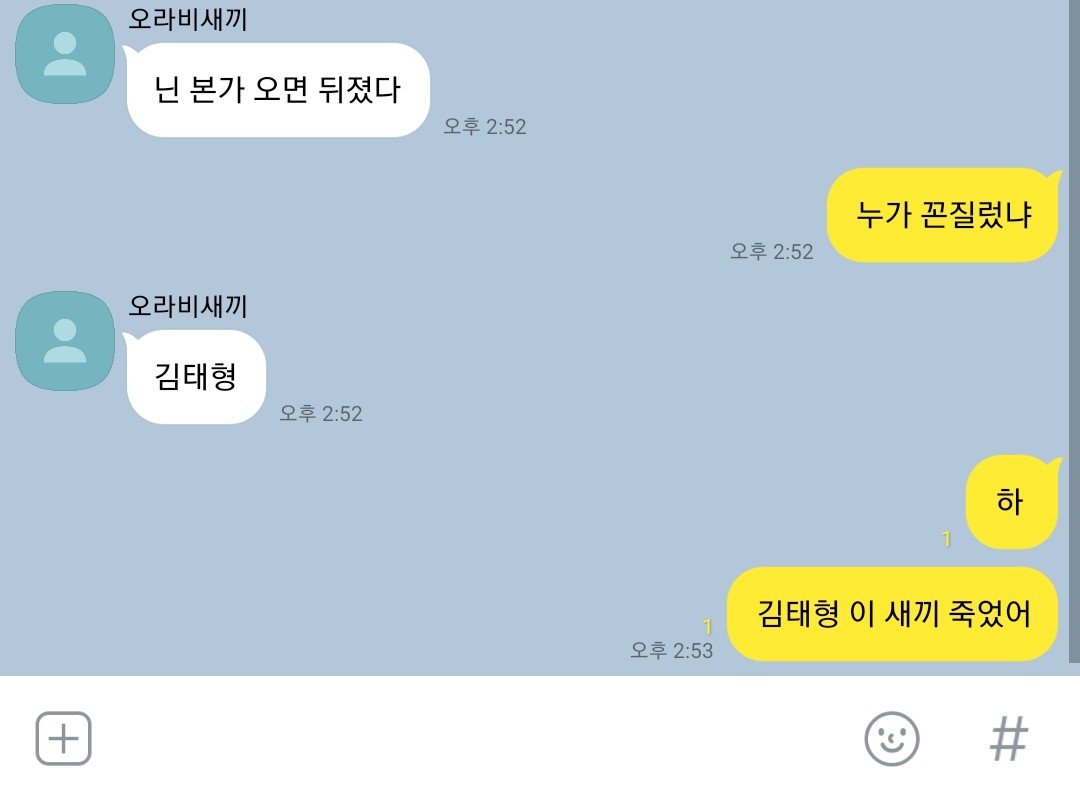Open profile avatar beside the '김태형' message
Image resolution: width=1080 pixels, height=802 pixels.
65,341
